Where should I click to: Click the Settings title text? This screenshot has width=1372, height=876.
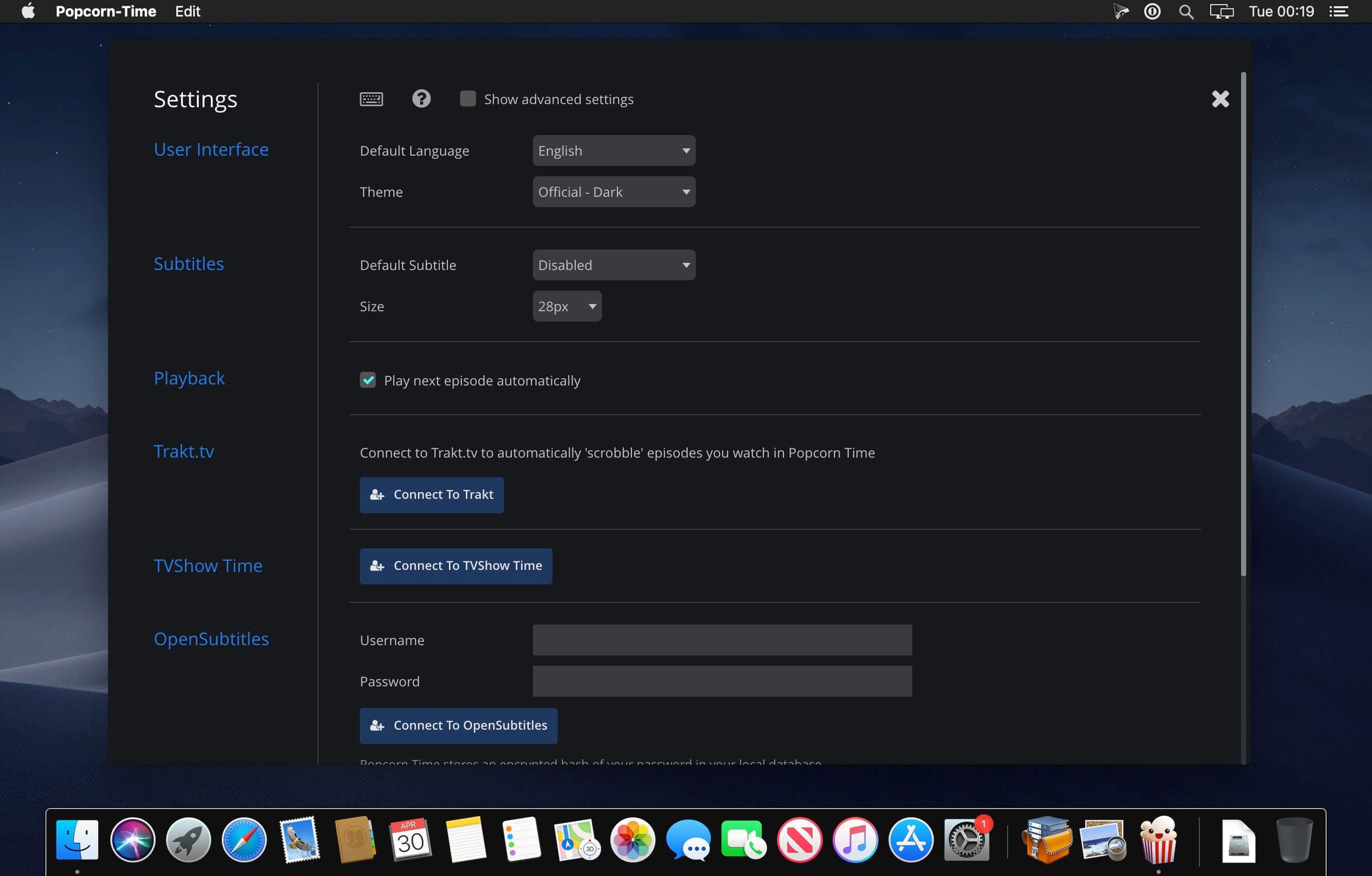(x=195, y=99)
